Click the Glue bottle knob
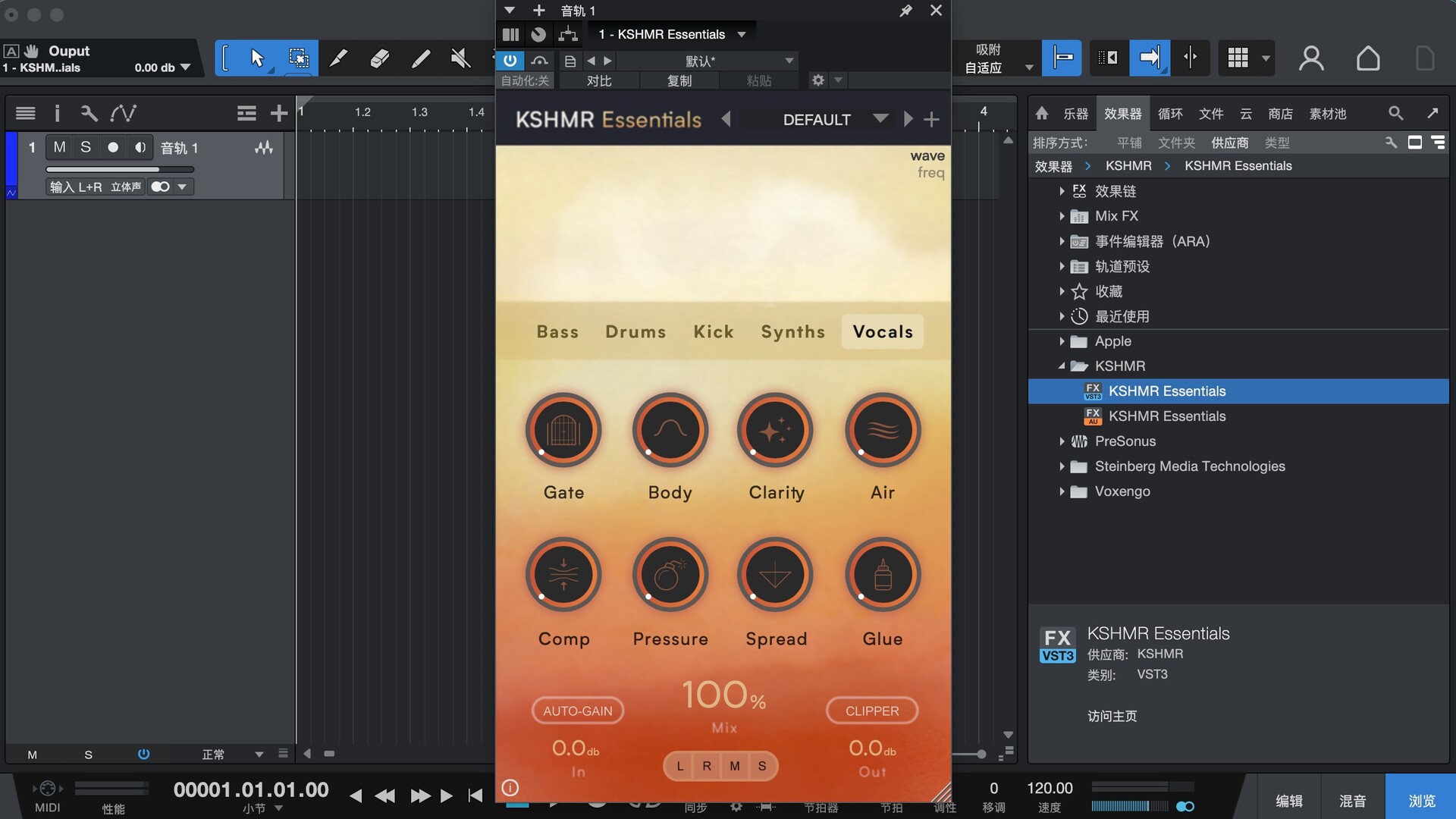Image resolution: width=1456 pixels, height=819 pixels. [882, 576]
